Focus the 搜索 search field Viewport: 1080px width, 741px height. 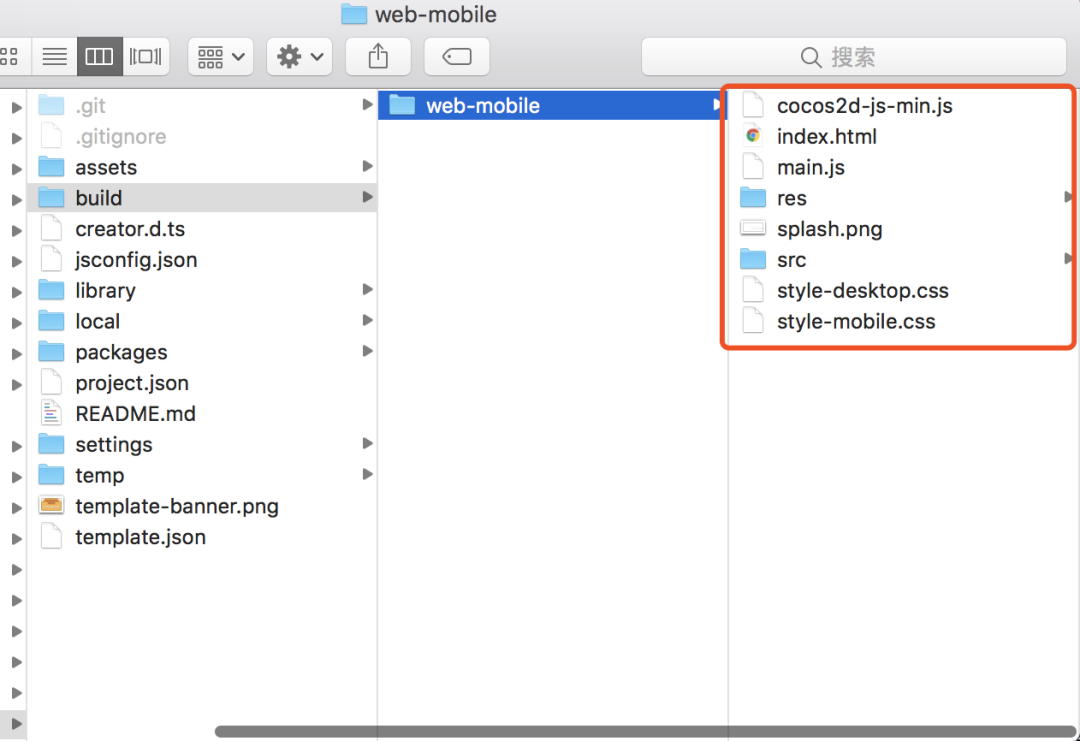coord(853,56)
